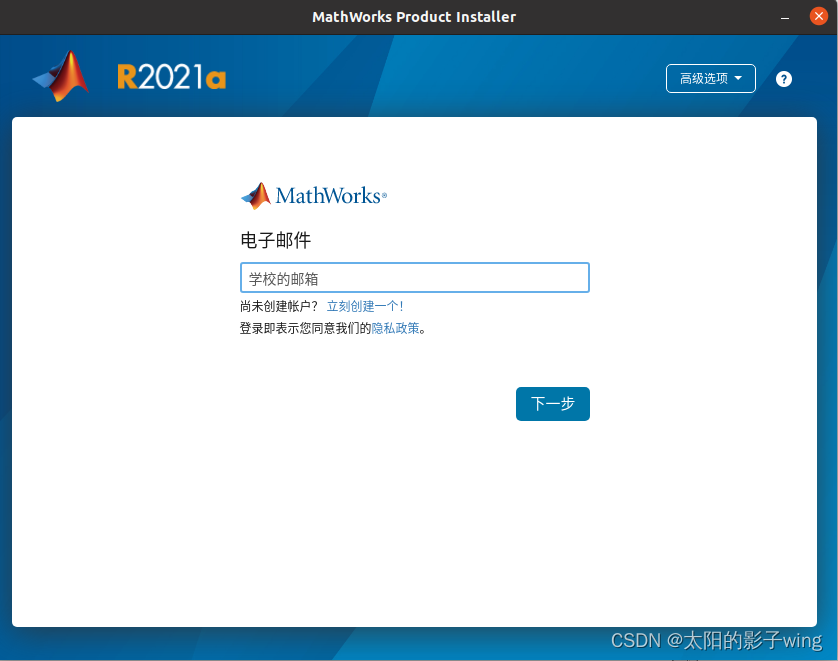Click the caret arrow beside 高级选项
This screenshot has height=661, width=838.
click(x=738, y=79)
